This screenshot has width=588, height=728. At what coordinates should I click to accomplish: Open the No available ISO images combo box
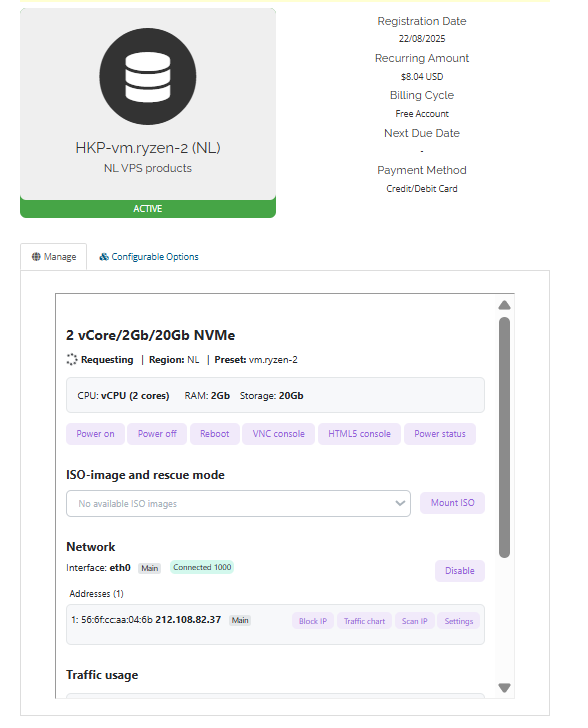pos(238,503)
